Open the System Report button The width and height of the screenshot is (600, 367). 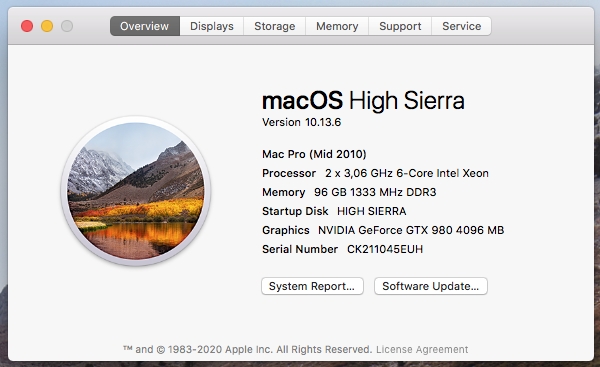coord(312,286)
